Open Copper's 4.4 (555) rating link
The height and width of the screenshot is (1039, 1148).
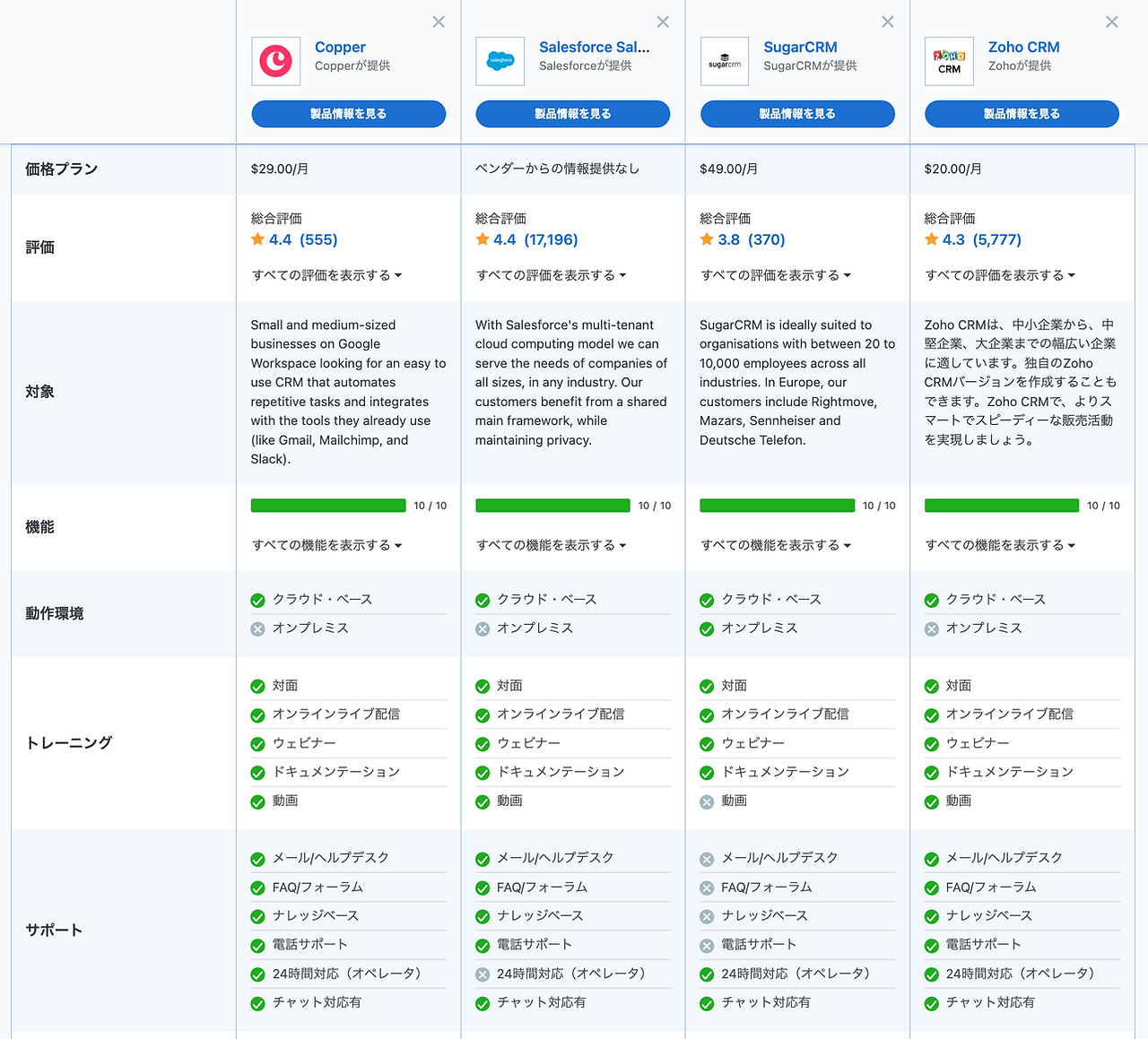tap(303, 239)
